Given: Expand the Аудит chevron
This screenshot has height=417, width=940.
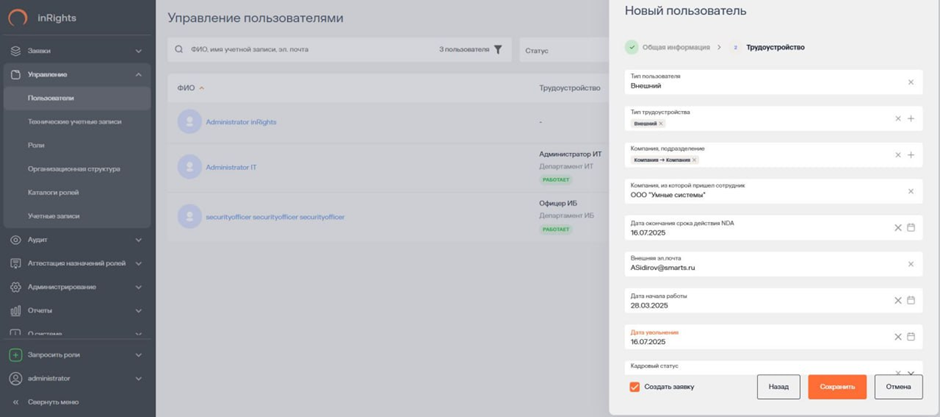Looking at the screenshot, I should pyautogui.click(x=138, y=240).
